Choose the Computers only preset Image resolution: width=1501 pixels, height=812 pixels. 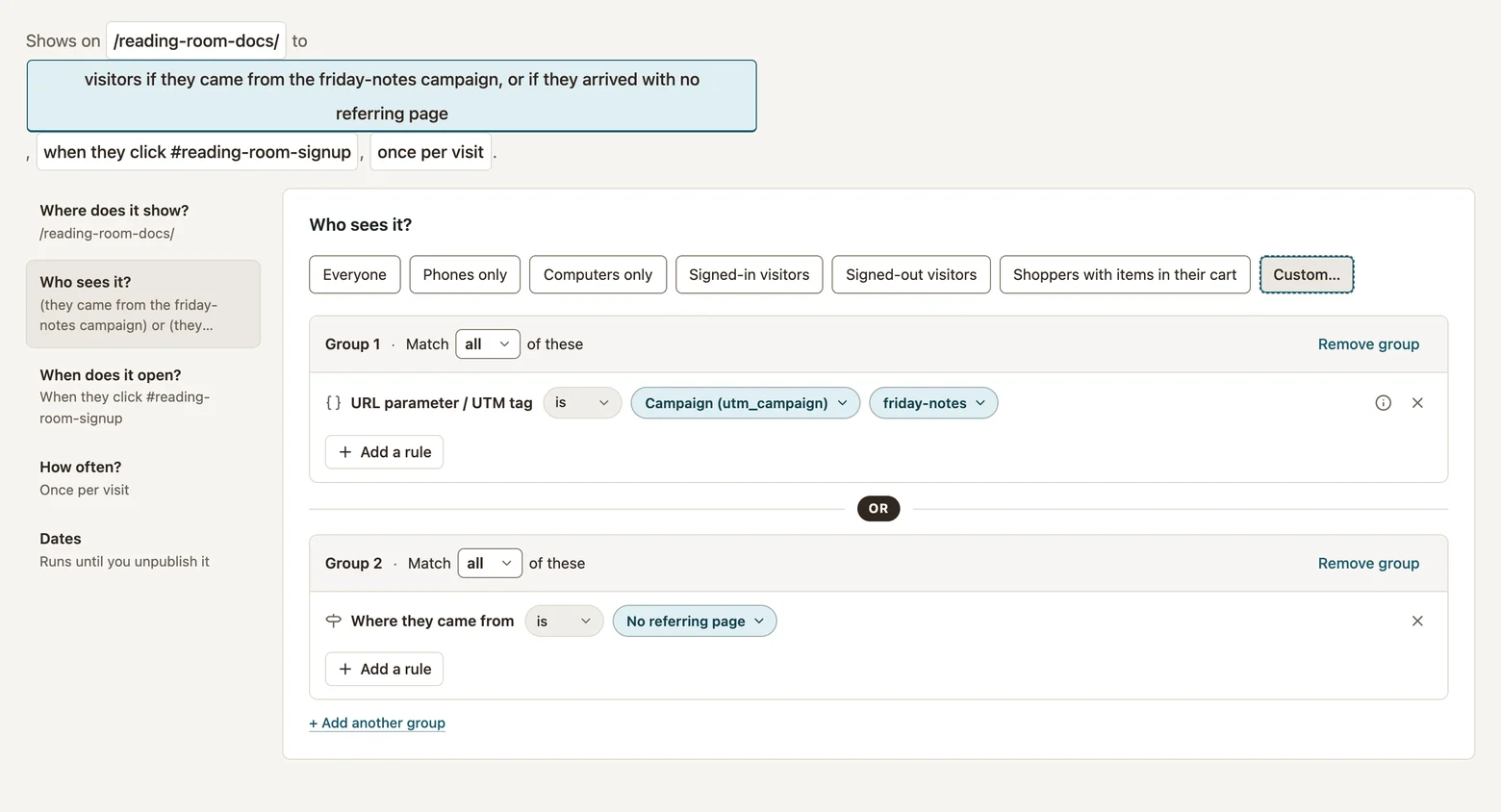pos(598,275)
